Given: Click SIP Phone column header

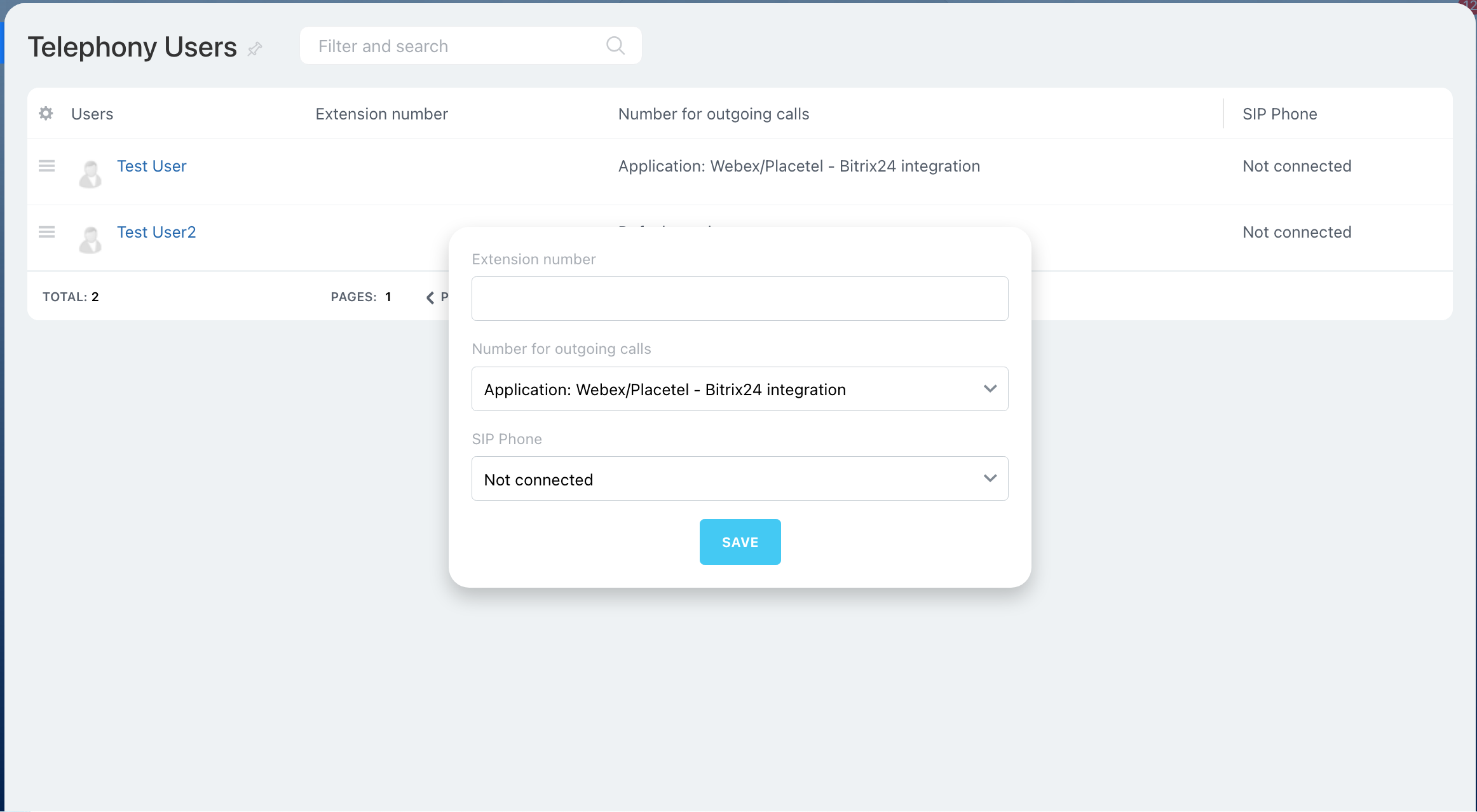Looking at the screenshot, I should pyautogui.click(x=1279, y=114).
